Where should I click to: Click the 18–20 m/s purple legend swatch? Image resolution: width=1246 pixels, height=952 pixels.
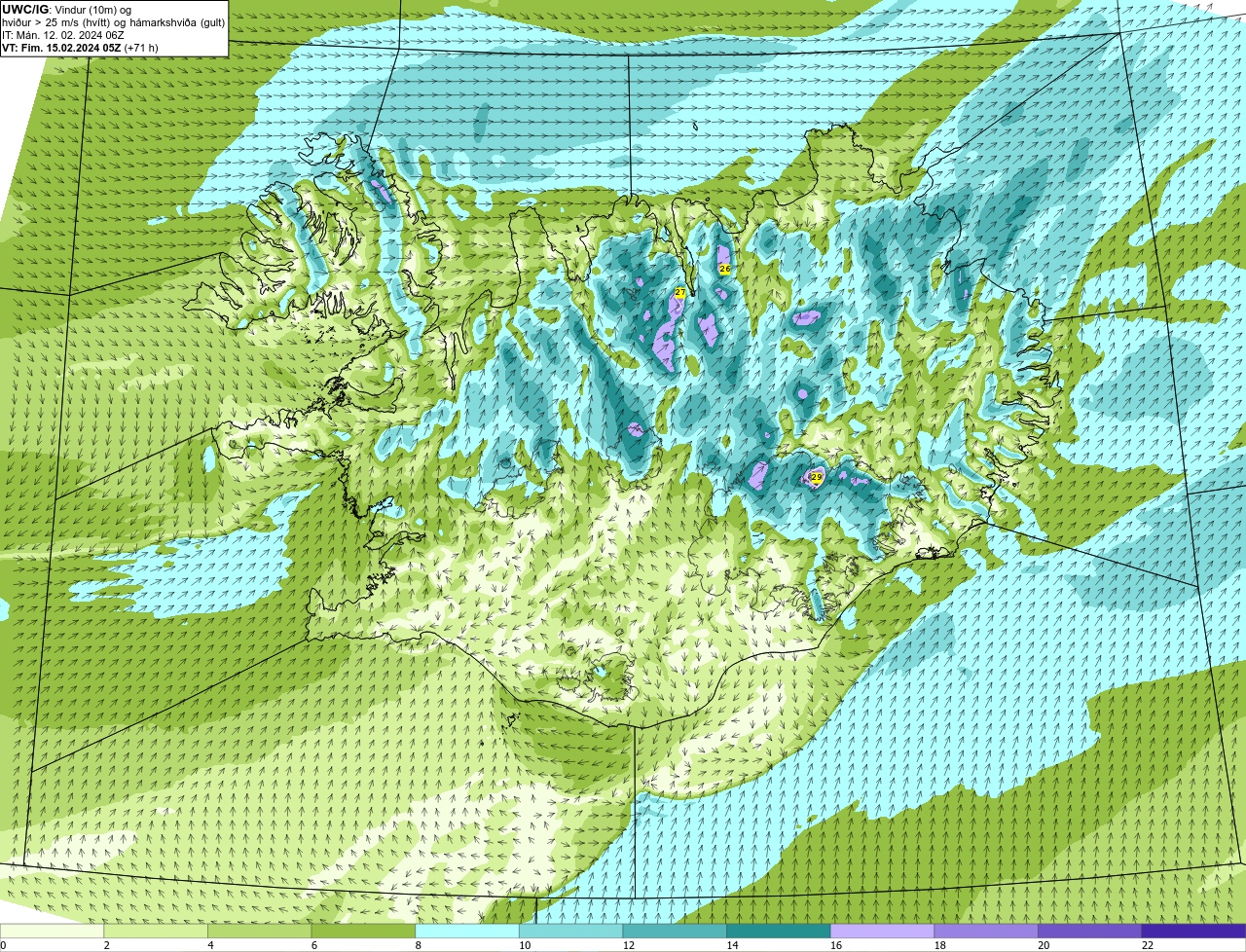986,931
